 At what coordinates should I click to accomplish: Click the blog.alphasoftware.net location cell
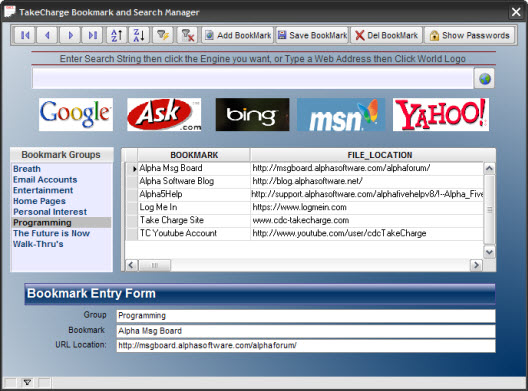pyautogui.click(x=367, y=181)
